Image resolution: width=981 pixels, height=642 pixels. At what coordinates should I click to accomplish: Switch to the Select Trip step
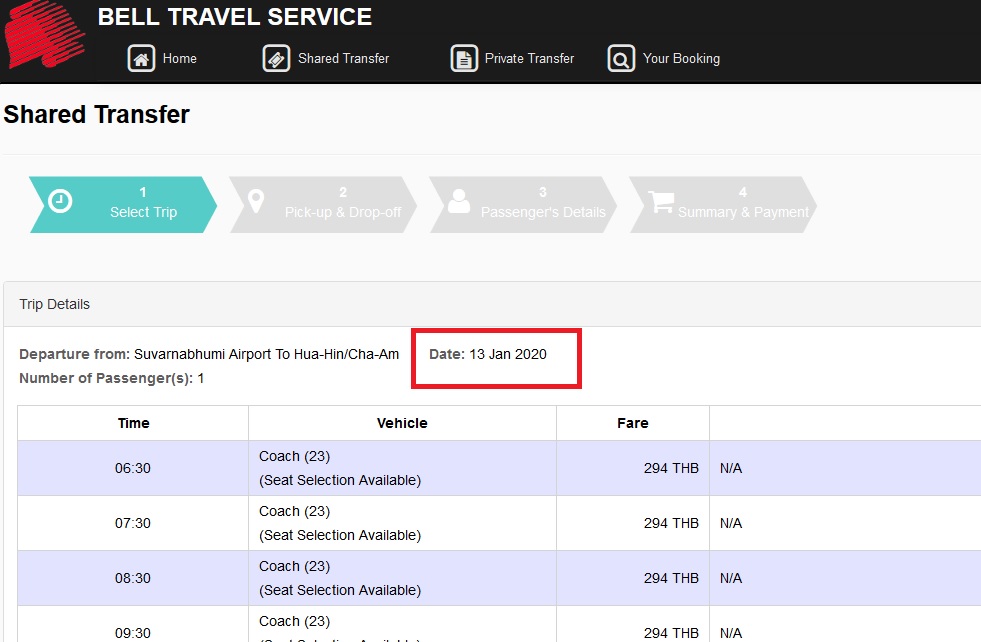coord(142,205)
